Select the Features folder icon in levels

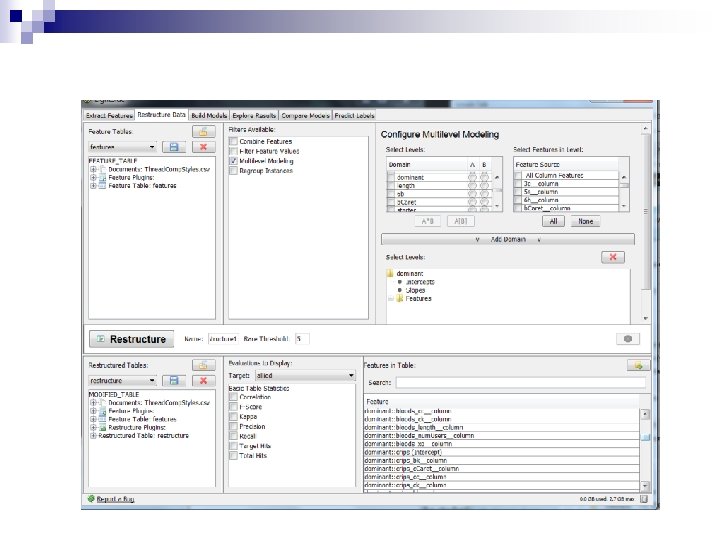(x=399, y=298)
